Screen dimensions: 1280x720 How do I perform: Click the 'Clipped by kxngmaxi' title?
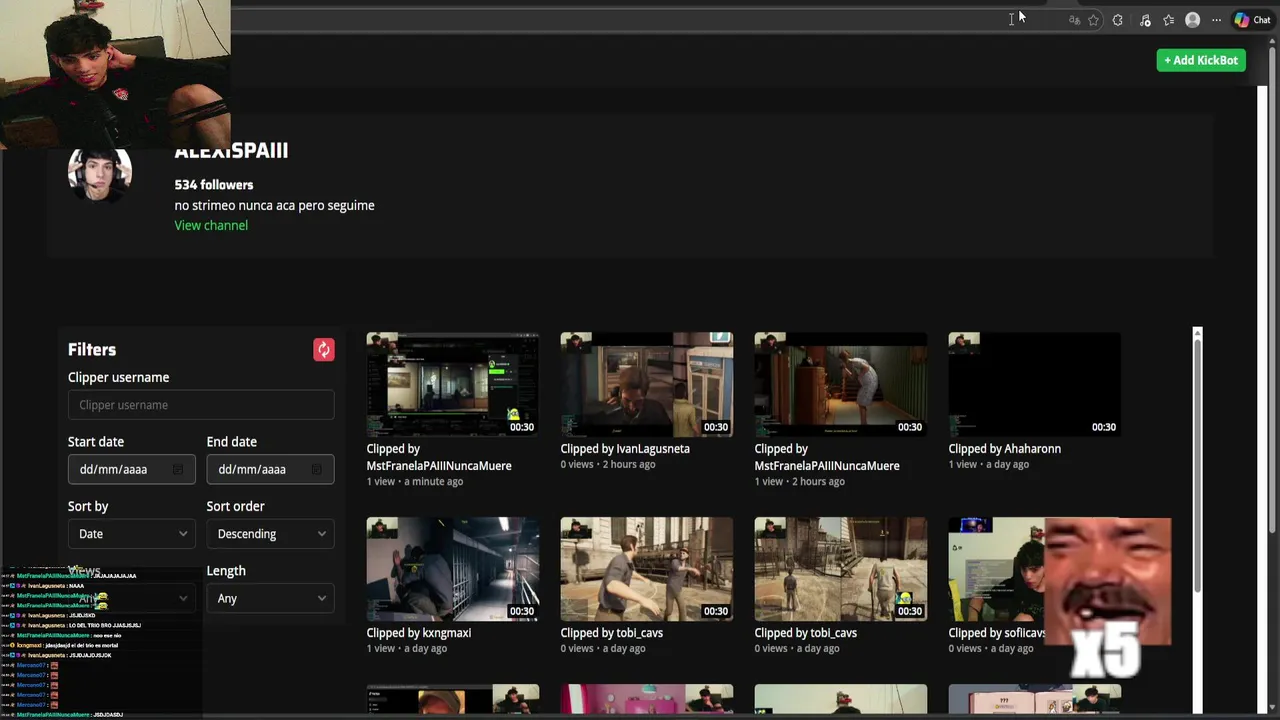418,633
